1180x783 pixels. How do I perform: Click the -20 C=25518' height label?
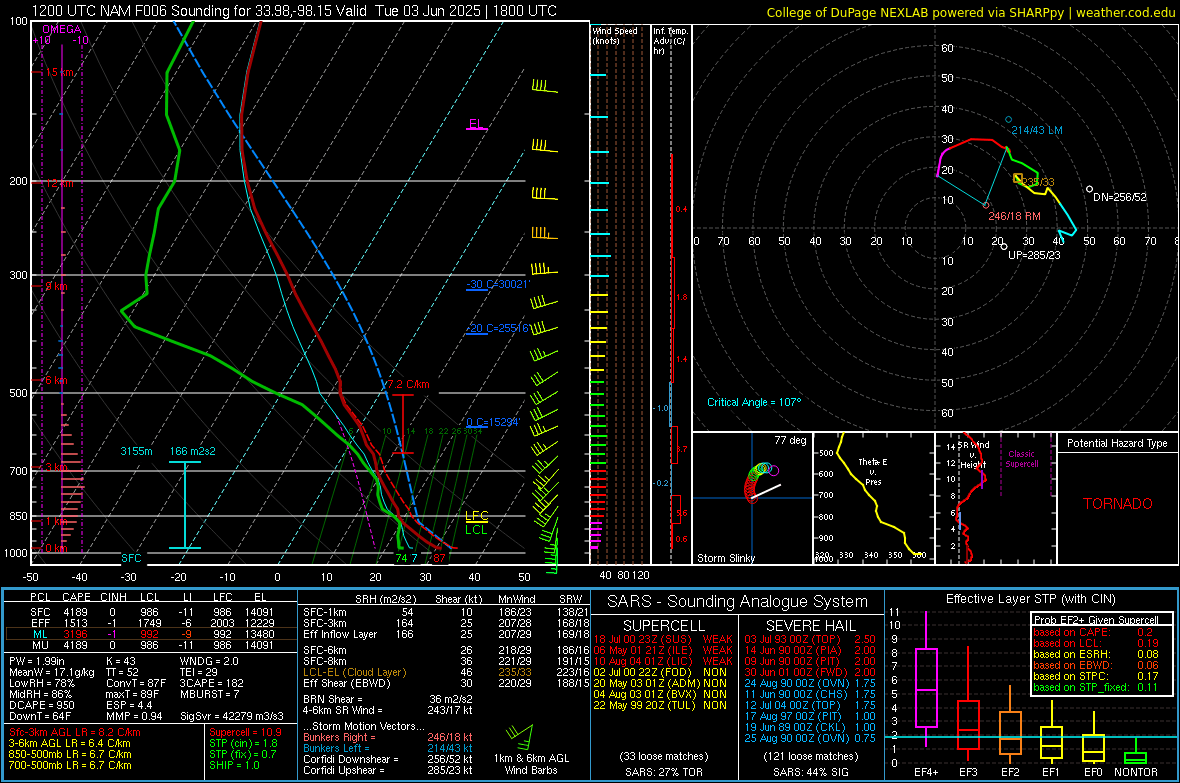497,328
